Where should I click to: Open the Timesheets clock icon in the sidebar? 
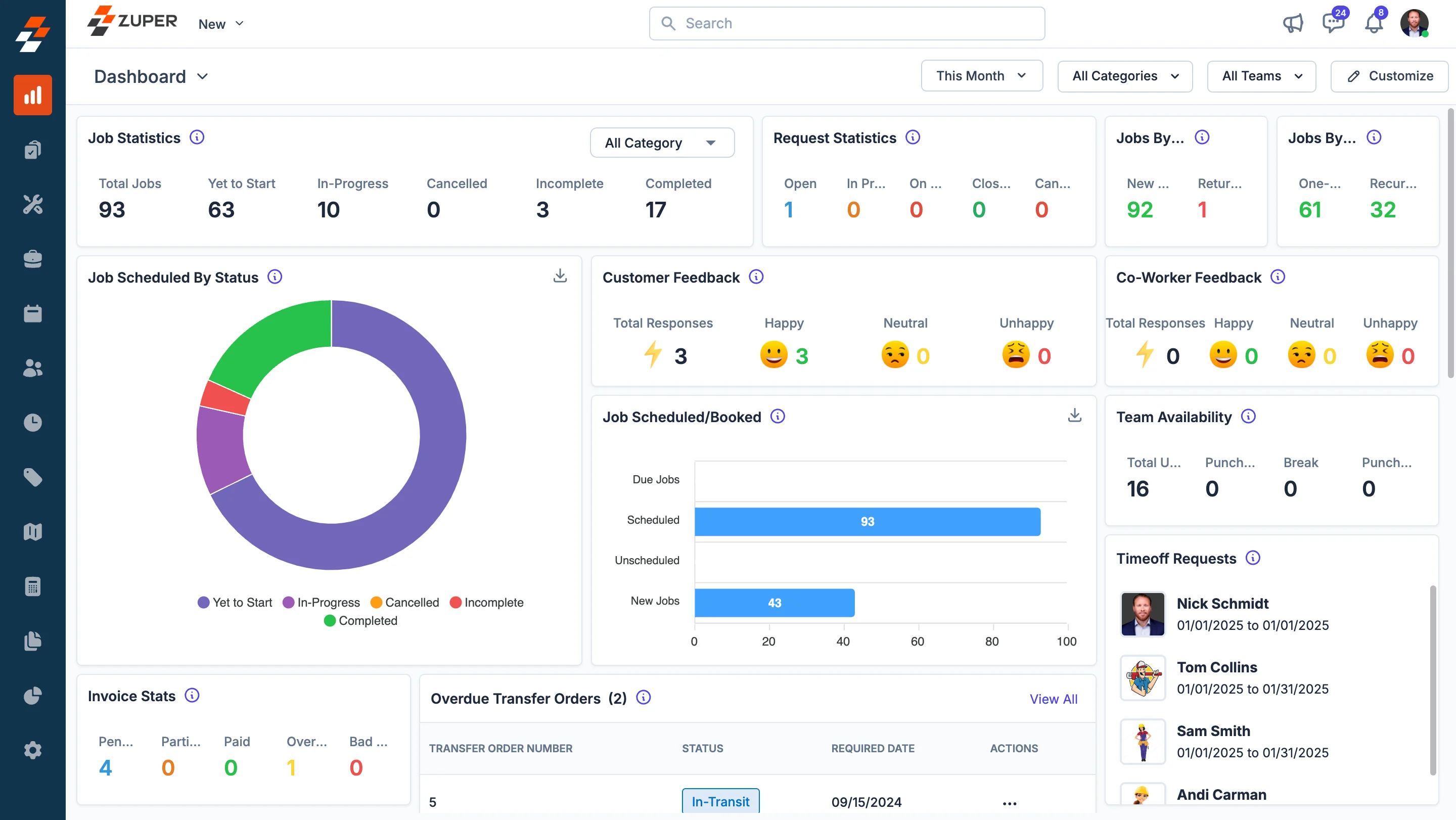(32, 423)
